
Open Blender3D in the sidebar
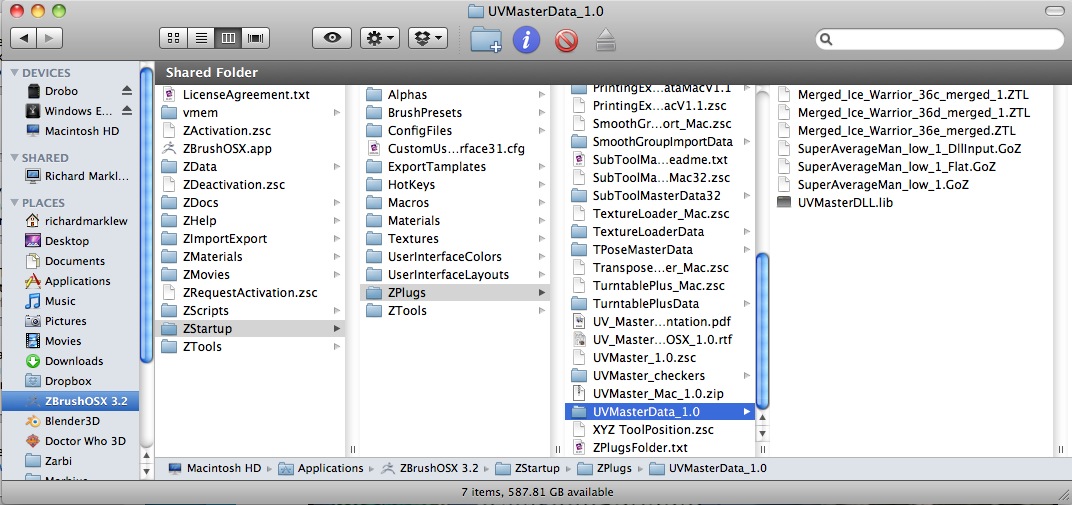[70, 421]
